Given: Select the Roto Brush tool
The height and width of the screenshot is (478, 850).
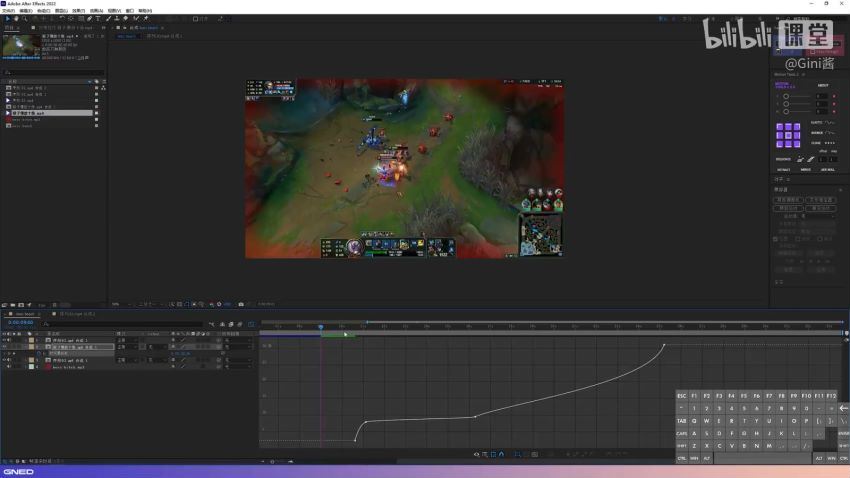Looking at the screenshot, I should pos(136,18).
